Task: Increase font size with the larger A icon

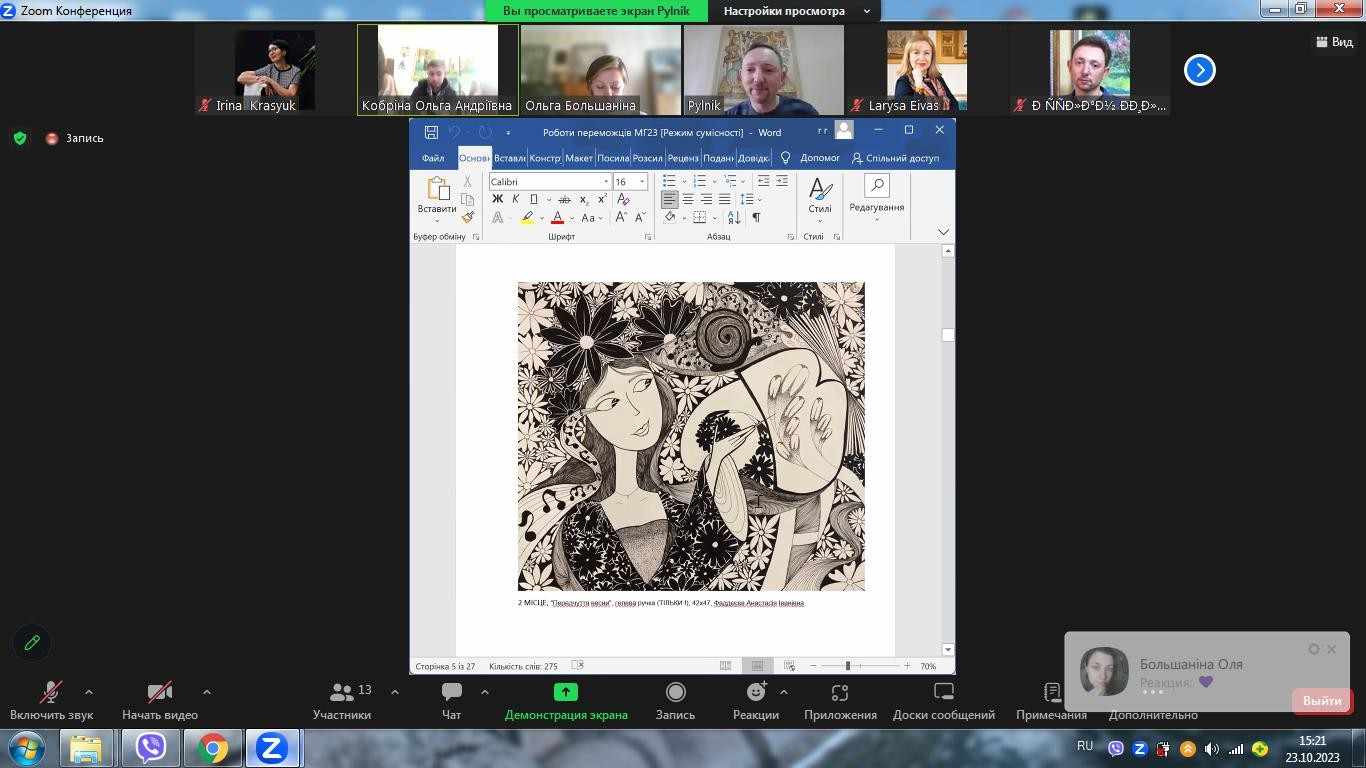Action: (x=621, y=217)
